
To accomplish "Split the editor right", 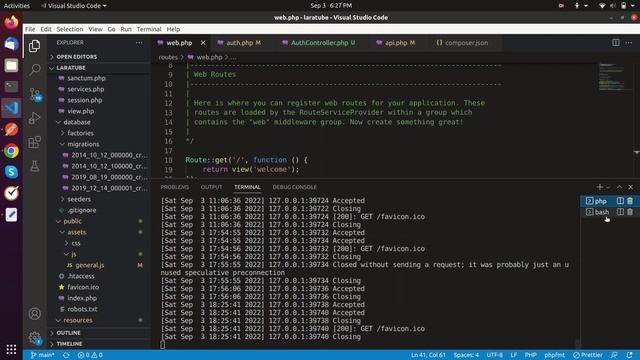I will pos(616,42).
